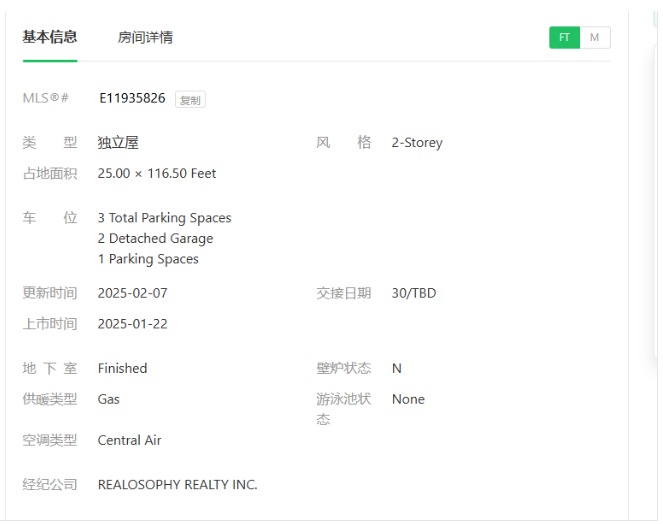Click heating type value Gas
The image size is (663, 524).
[109, 399]
